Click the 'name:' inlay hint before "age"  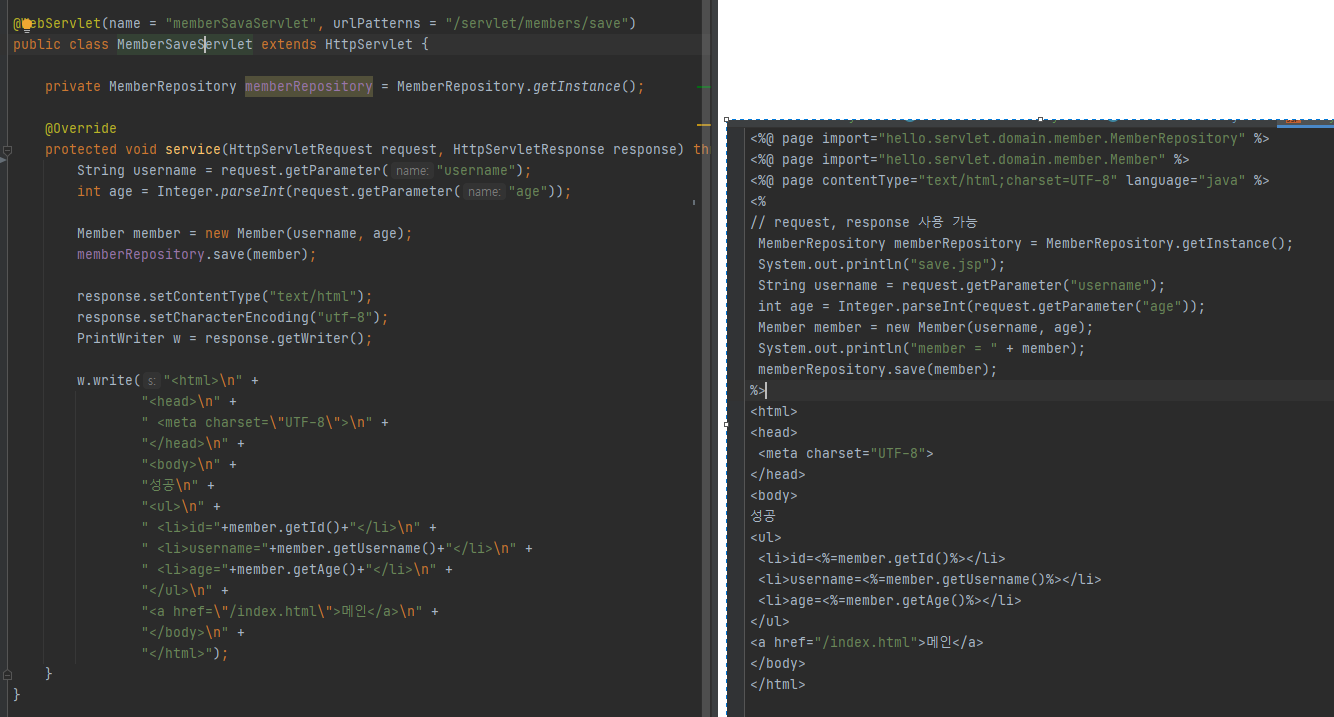tap(483, 192)
